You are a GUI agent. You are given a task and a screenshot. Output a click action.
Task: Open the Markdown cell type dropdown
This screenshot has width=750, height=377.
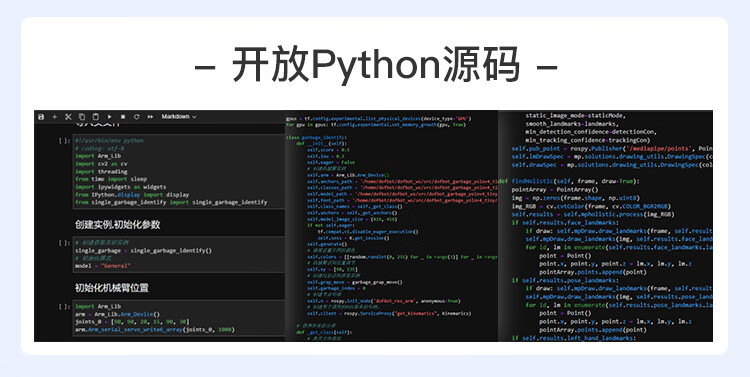click(179, 117)
